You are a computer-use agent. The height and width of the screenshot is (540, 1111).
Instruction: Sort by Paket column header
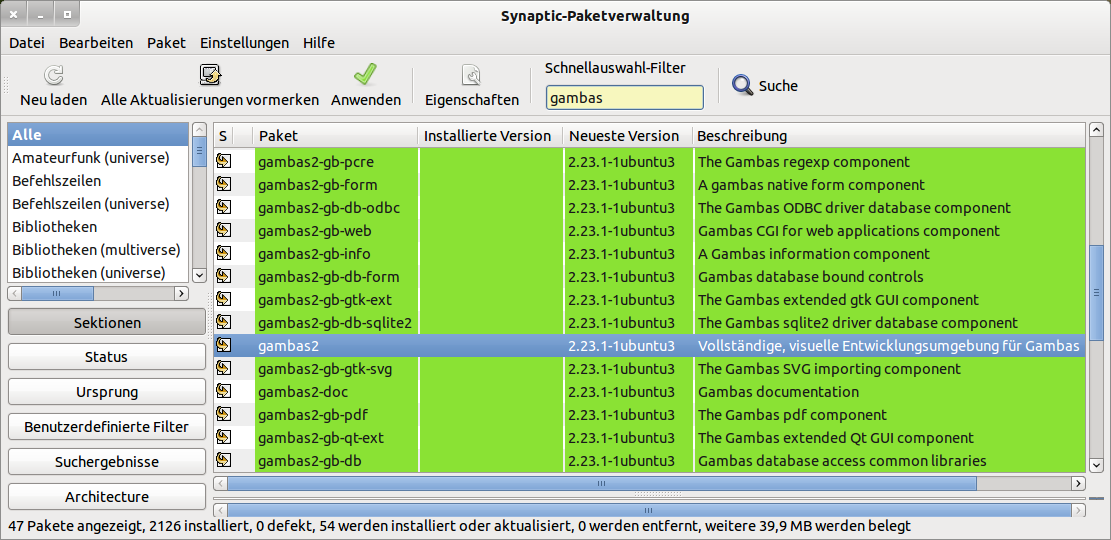click(335, 136)
